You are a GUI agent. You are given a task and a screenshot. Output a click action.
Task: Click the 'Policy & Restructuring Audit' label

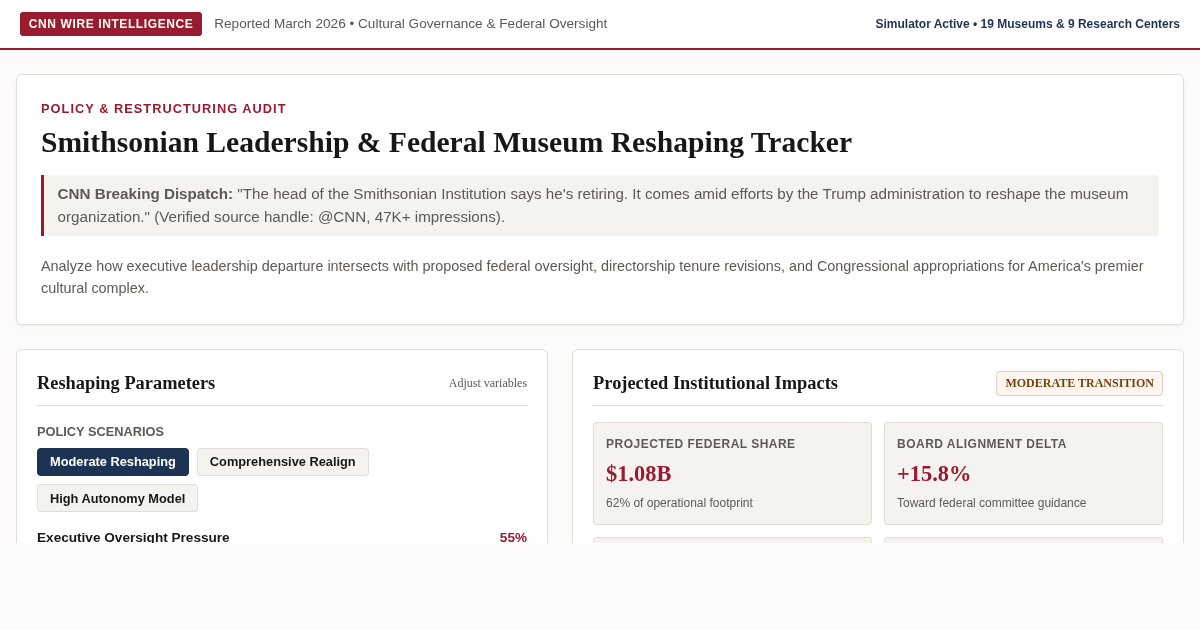(x=164, y=109)
